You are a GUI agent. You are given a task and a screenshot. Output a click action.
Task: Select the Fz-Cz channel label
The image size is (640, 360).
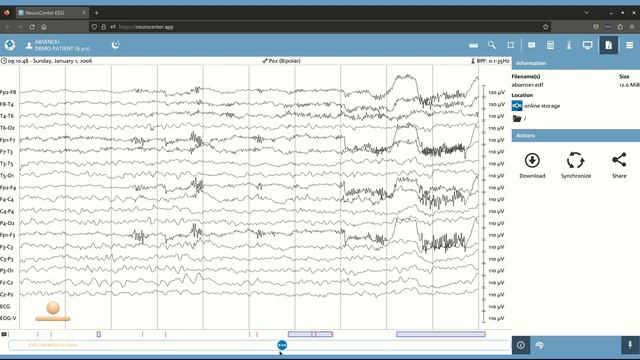point(7,282)
